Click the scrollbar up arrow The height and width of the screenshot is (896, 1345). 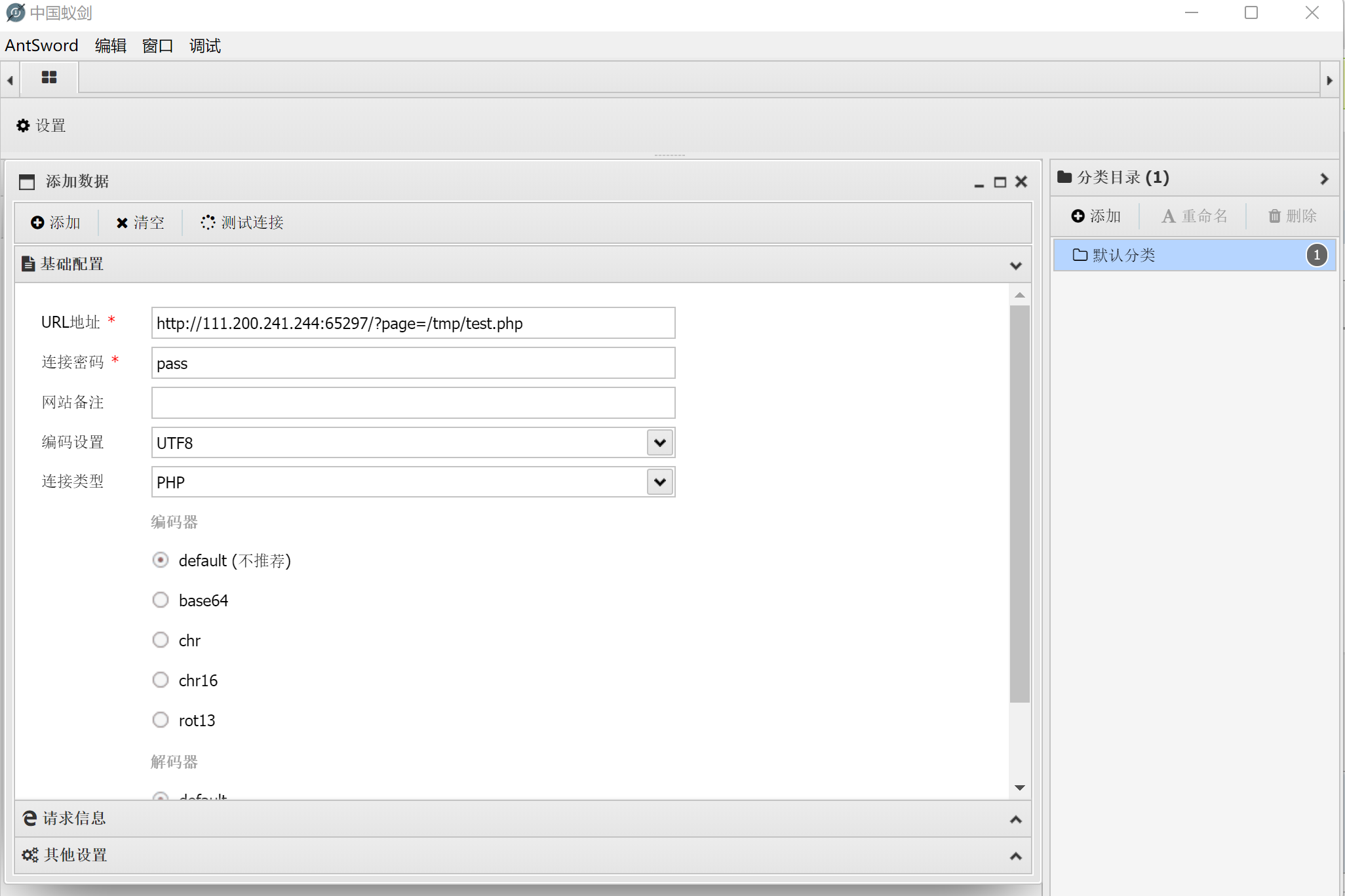1020,295
